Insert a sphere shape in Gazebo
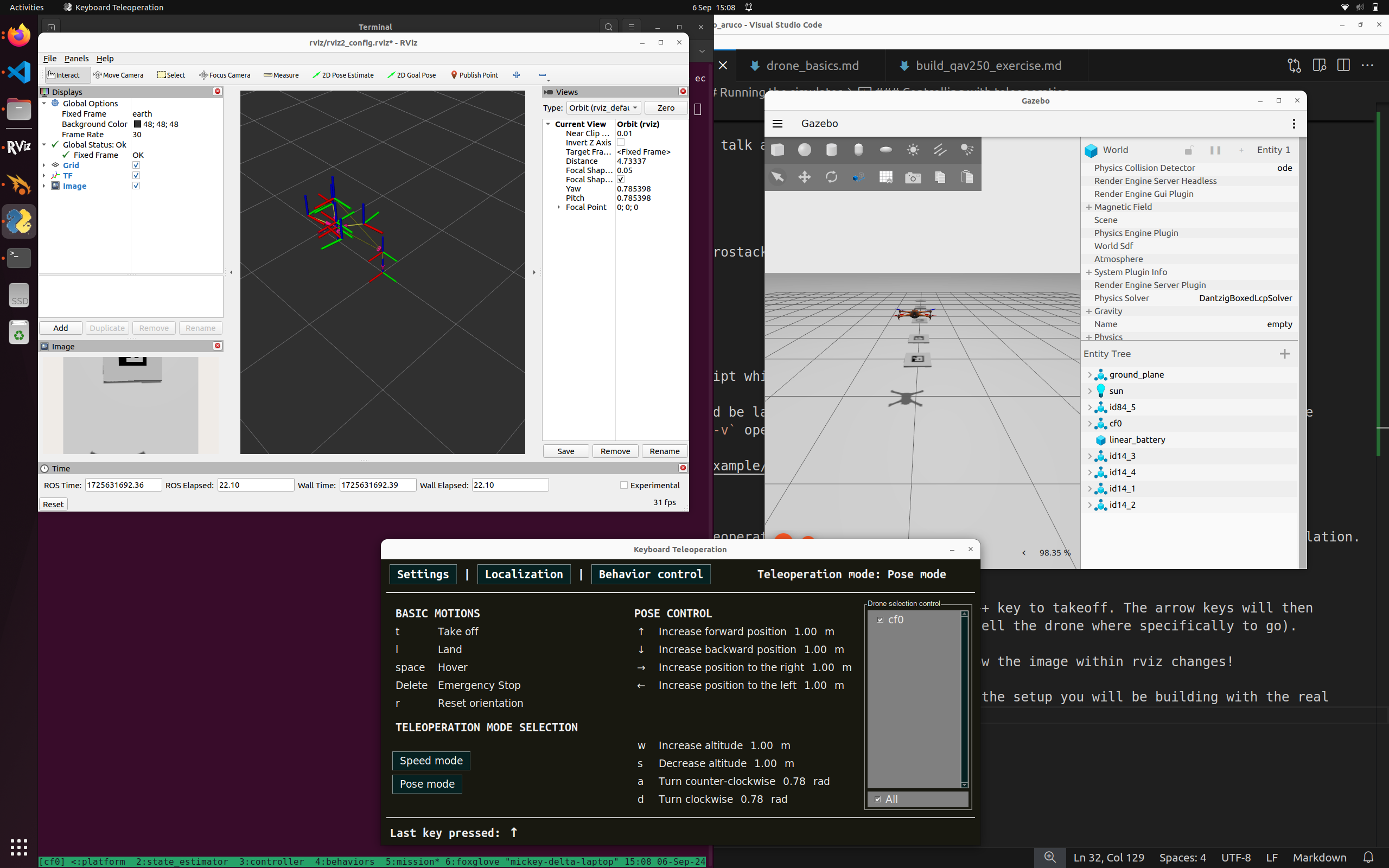 point(804,150)
